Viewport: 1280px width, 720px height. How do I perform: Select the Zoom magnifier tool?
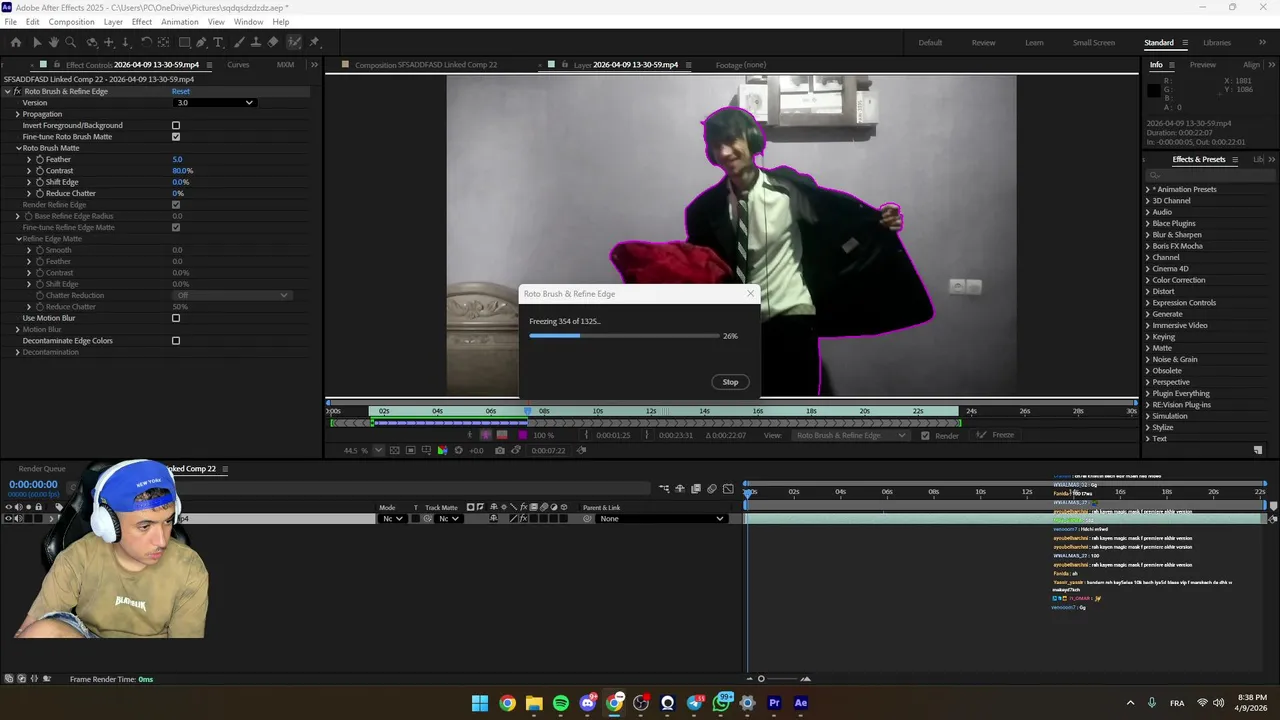point(71,42)
